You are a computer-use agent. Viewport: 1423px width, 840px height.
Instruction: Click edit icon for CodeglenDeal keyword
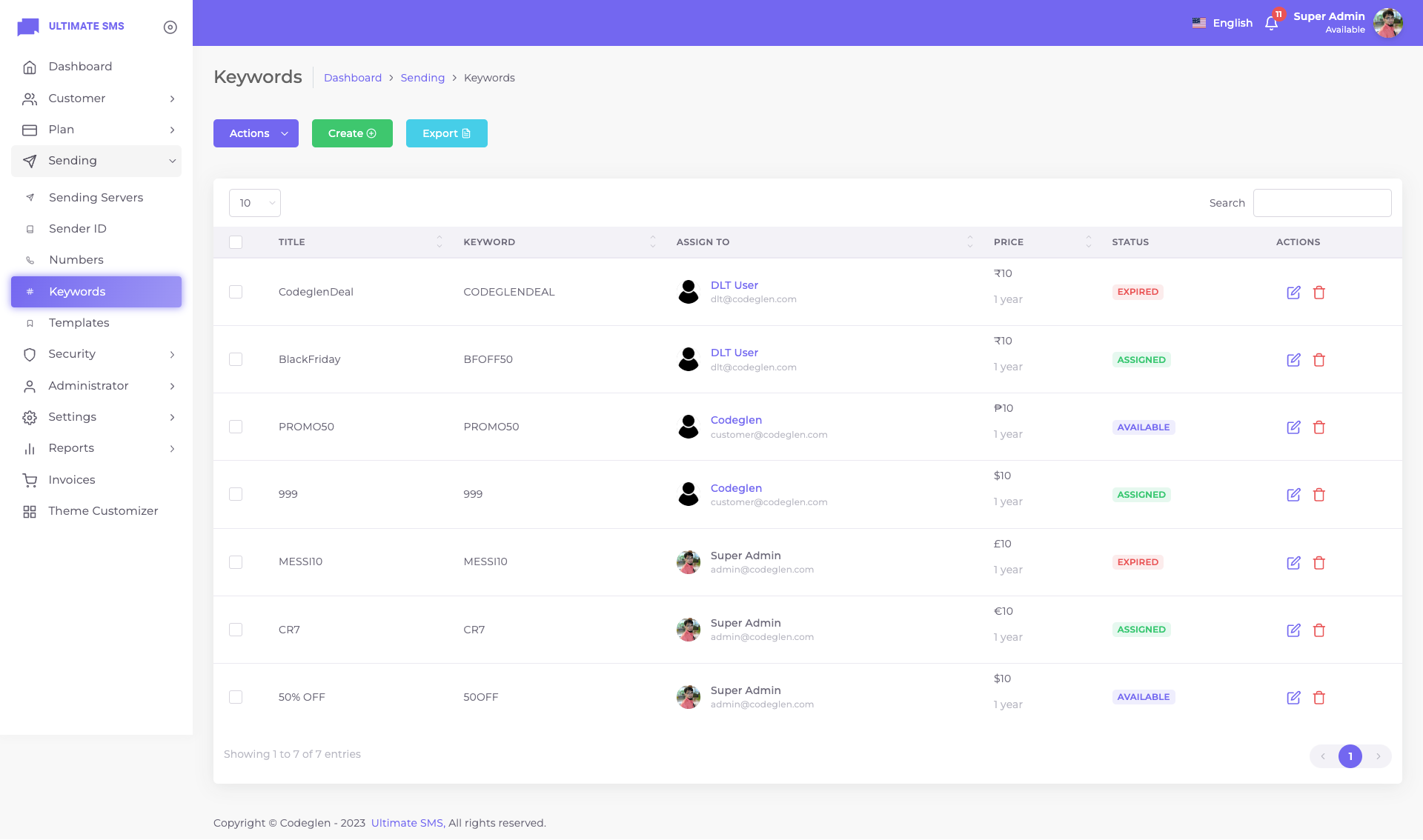(1293, 293)
